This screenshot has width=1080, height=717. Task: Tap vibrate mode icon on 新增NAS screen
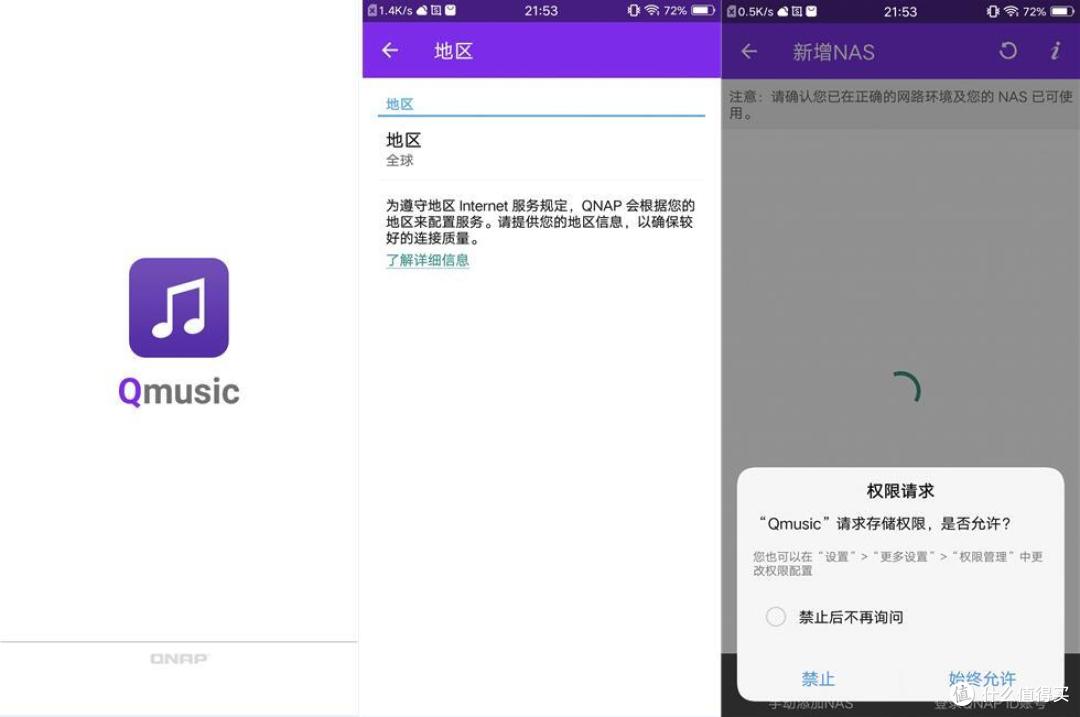993,11
